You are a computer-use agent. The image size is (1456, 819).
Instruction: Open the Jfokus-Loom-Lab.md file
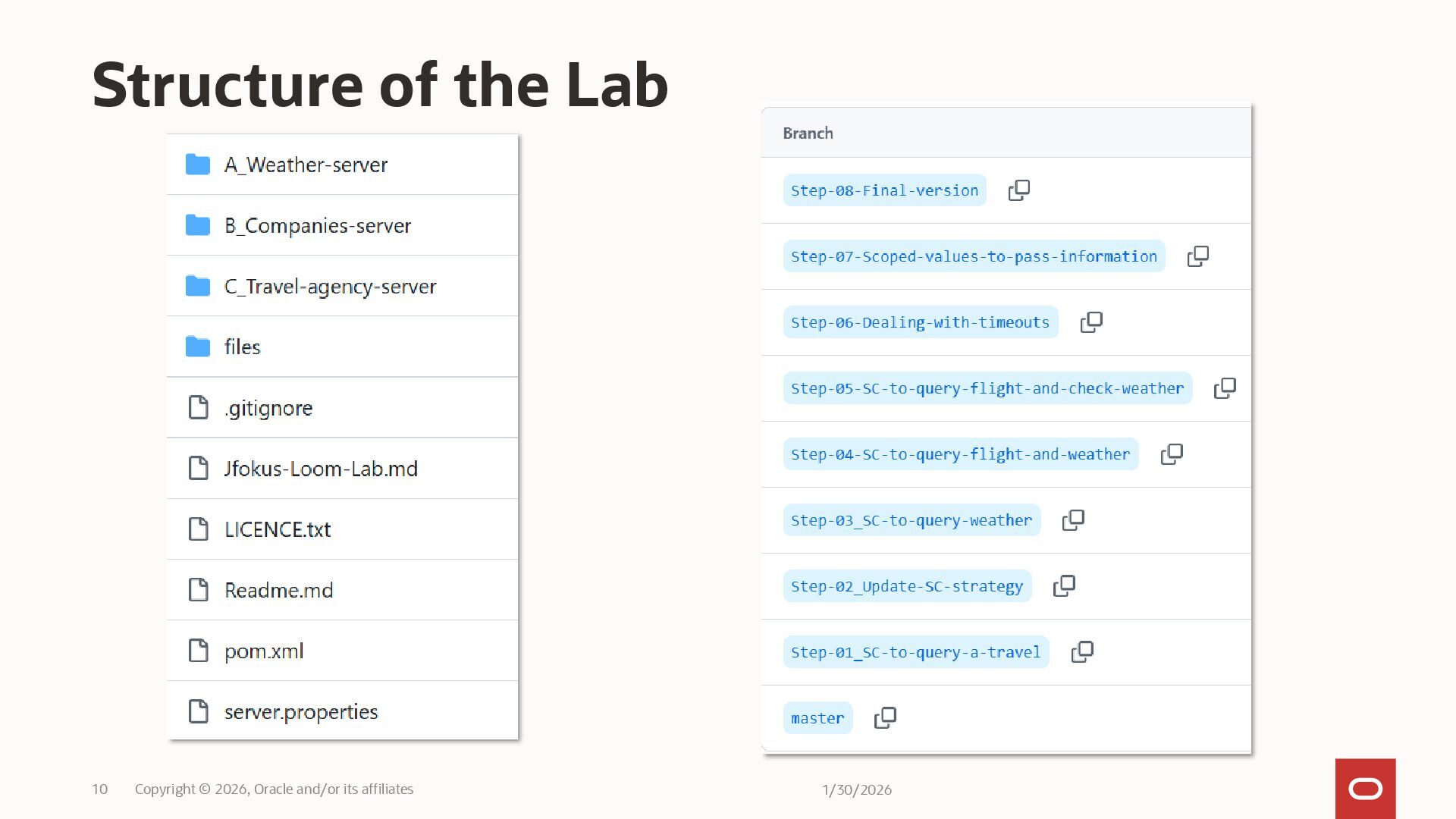tap(321, 469)
